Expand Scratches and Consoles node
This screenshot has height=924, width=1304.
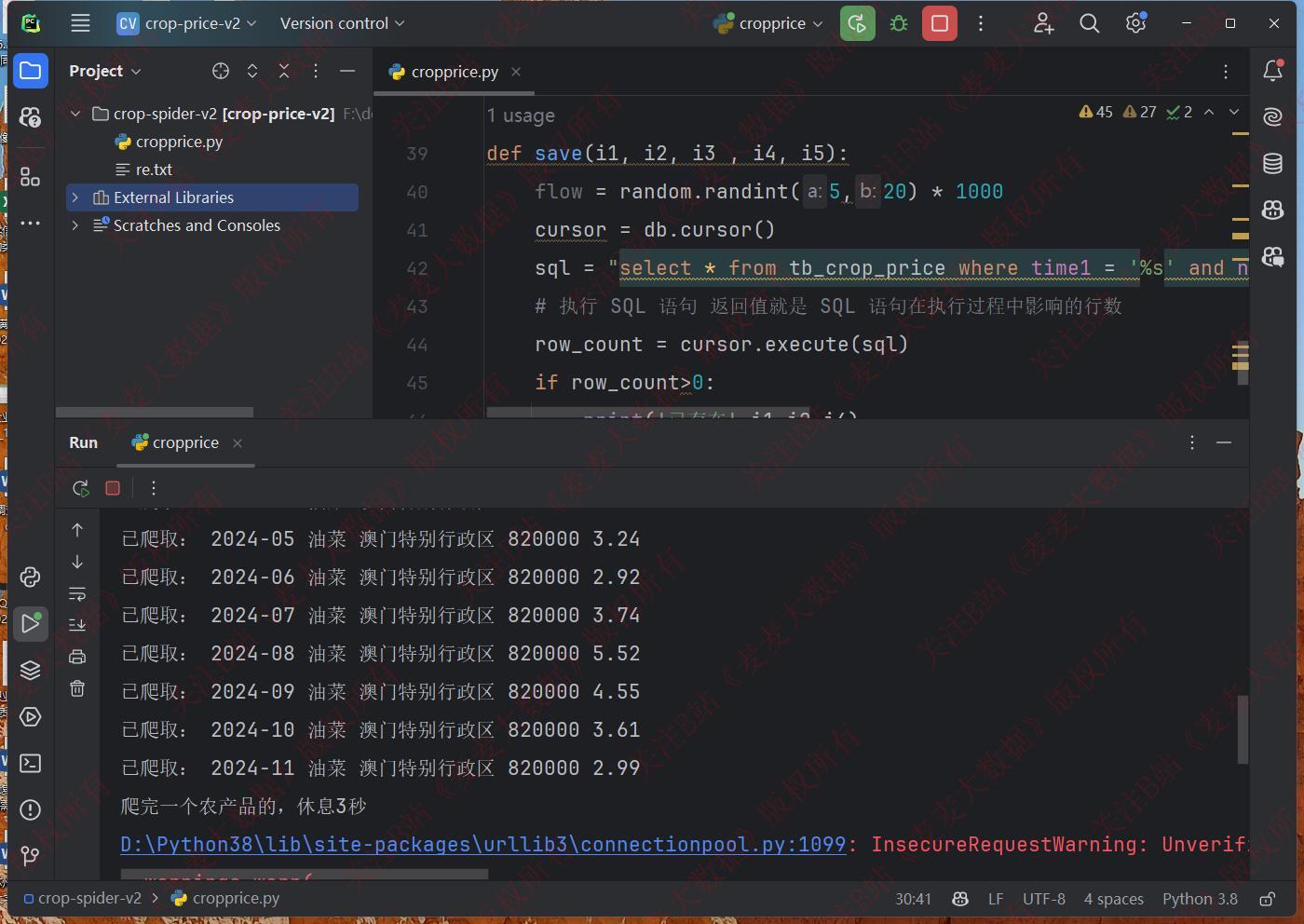tap(75, 225)
